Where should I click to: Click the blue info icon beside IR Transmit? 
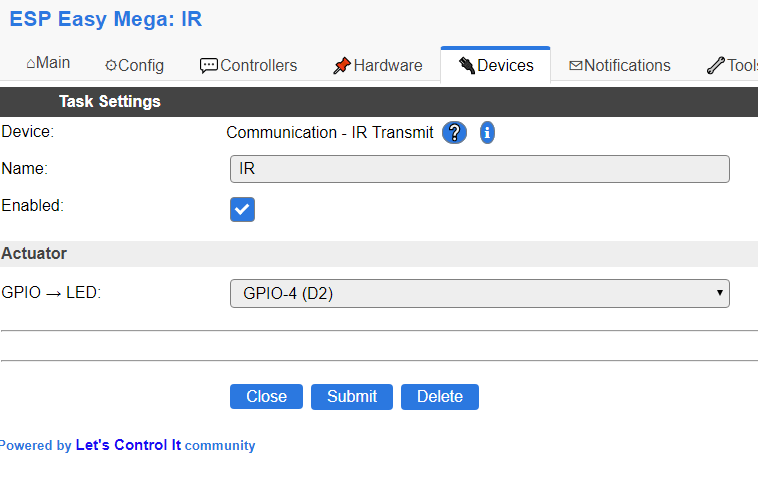click(x=487, y=132)
